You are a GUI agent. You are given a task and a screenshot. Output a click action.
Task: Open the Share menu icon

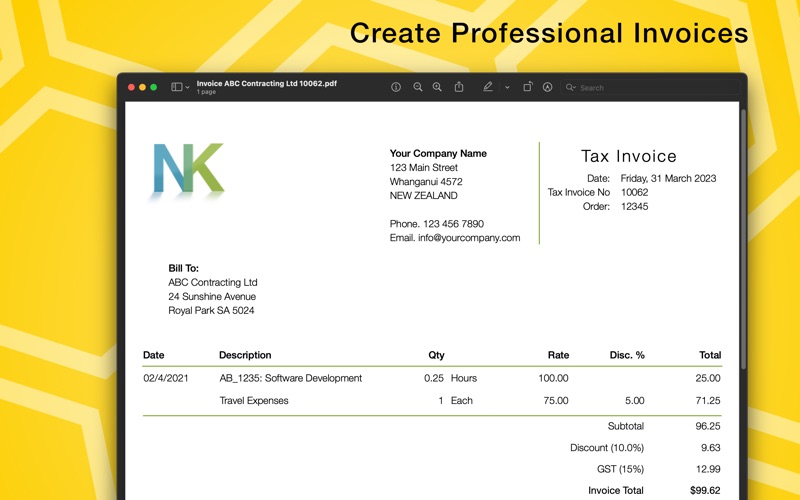[x=459, y=87]
